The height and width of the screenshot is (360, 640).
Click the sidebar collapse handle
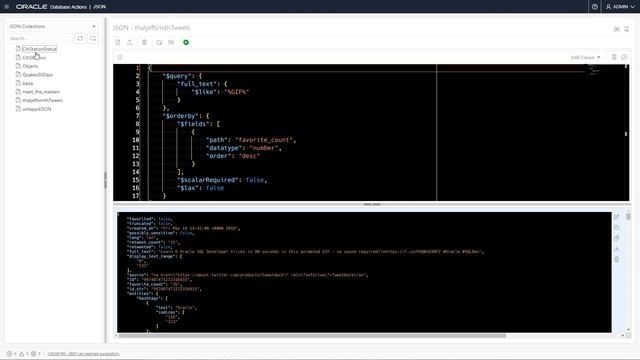pyautogui.click(x=105, y=180)
